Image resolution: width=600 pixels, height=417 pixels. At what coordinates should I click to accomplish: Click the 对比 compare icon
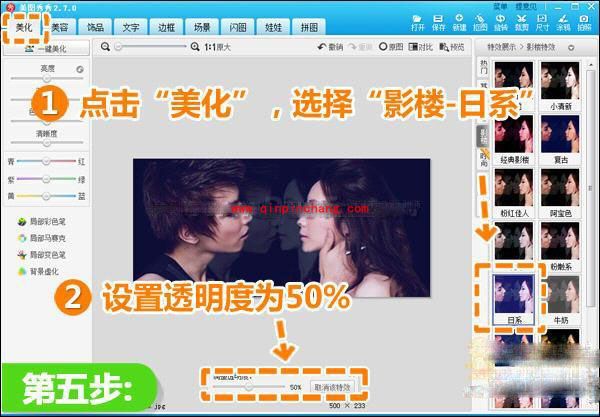click(x=420, y=47)
